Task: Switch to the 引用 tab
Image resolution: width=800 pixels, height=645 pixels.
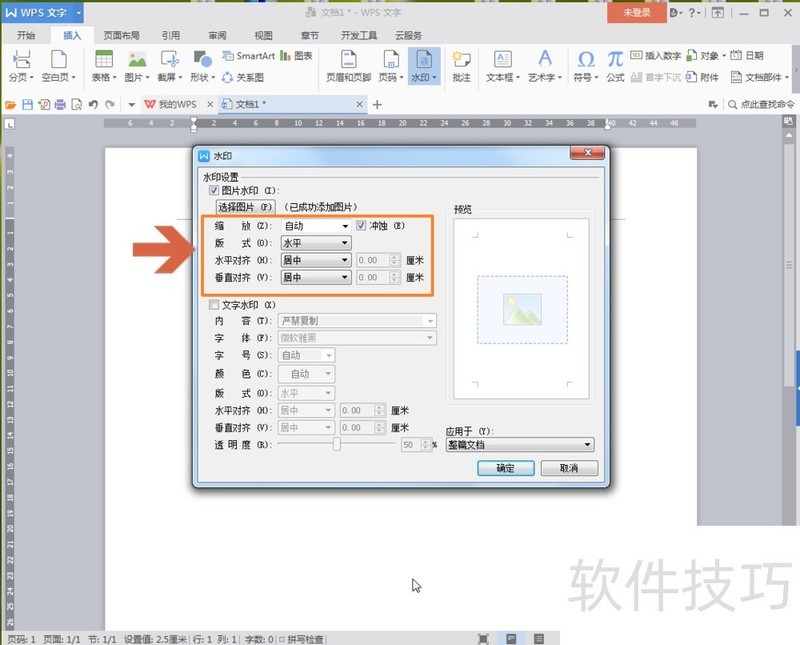Action: [171, 35]
